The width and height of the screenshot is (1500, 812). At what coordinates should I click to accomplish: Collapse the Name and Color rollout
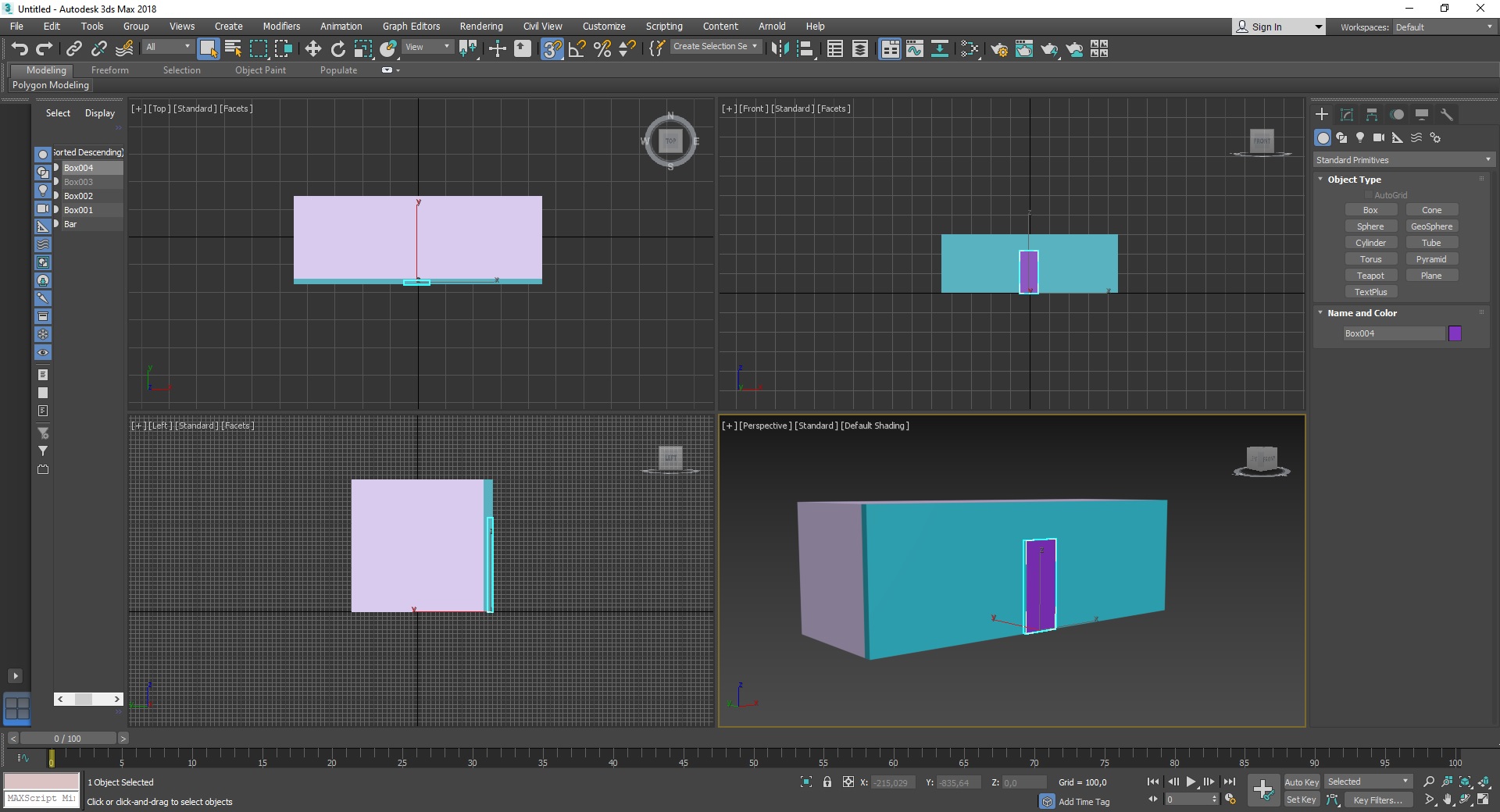(1321, 313)
